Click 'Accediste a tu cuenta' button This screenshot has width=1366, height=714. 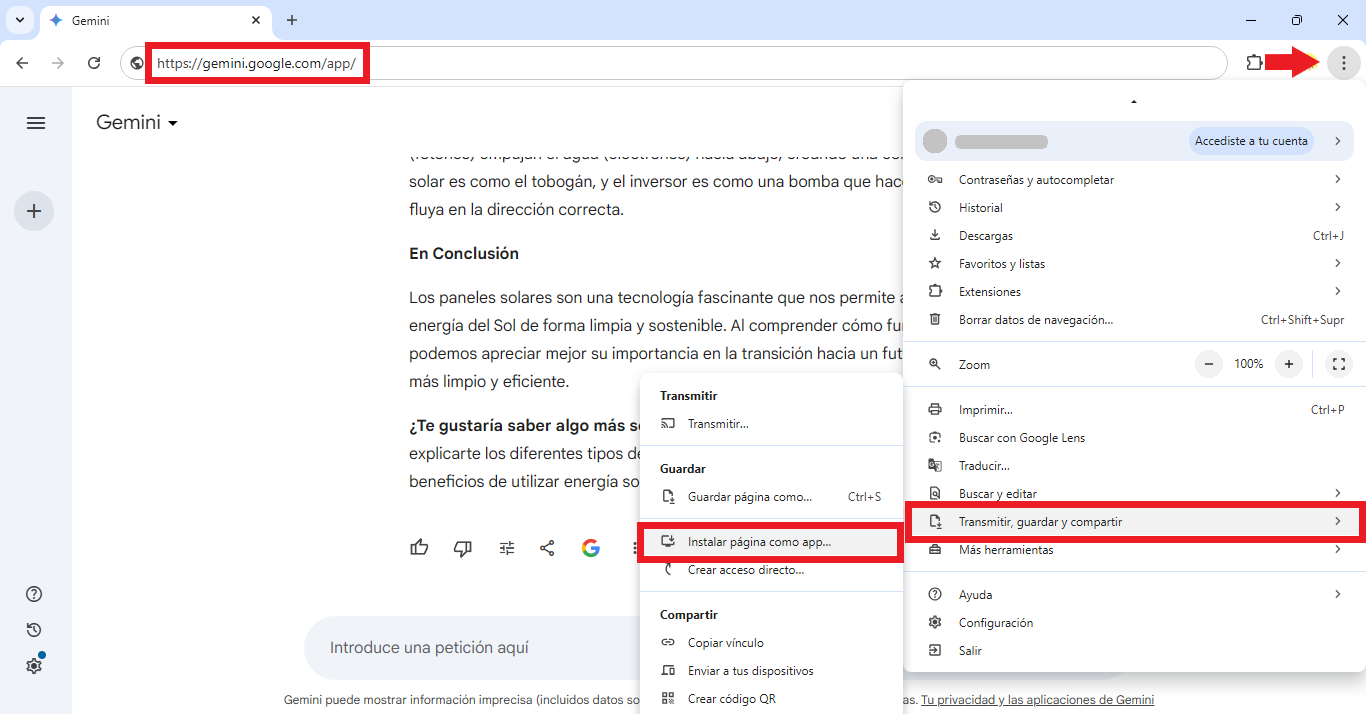(1251, 141)
